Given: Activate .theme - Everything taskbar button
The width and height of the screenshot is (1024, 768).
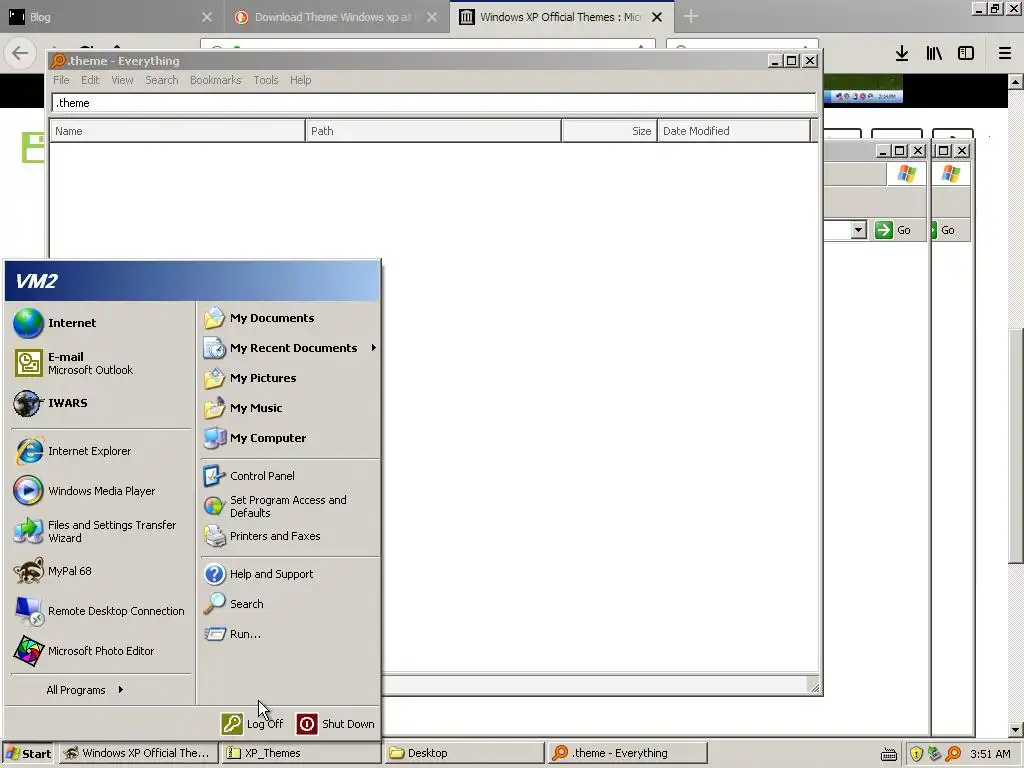Looking at the screenshot, I should pyautogui.click(x=626, y=753).
